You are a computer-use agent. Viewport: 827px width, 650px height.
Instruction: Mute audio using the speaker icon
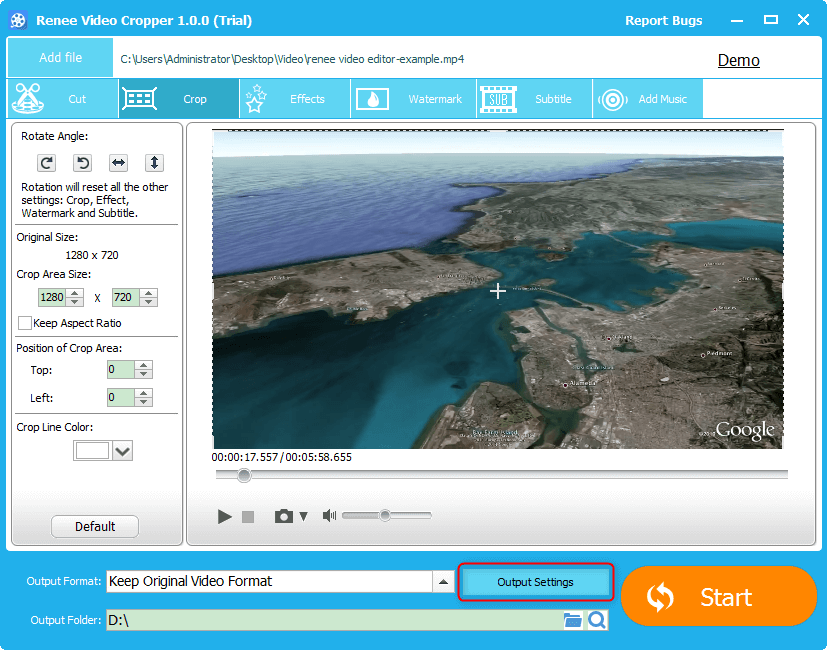pyautogui.click(x=329, y=516)
